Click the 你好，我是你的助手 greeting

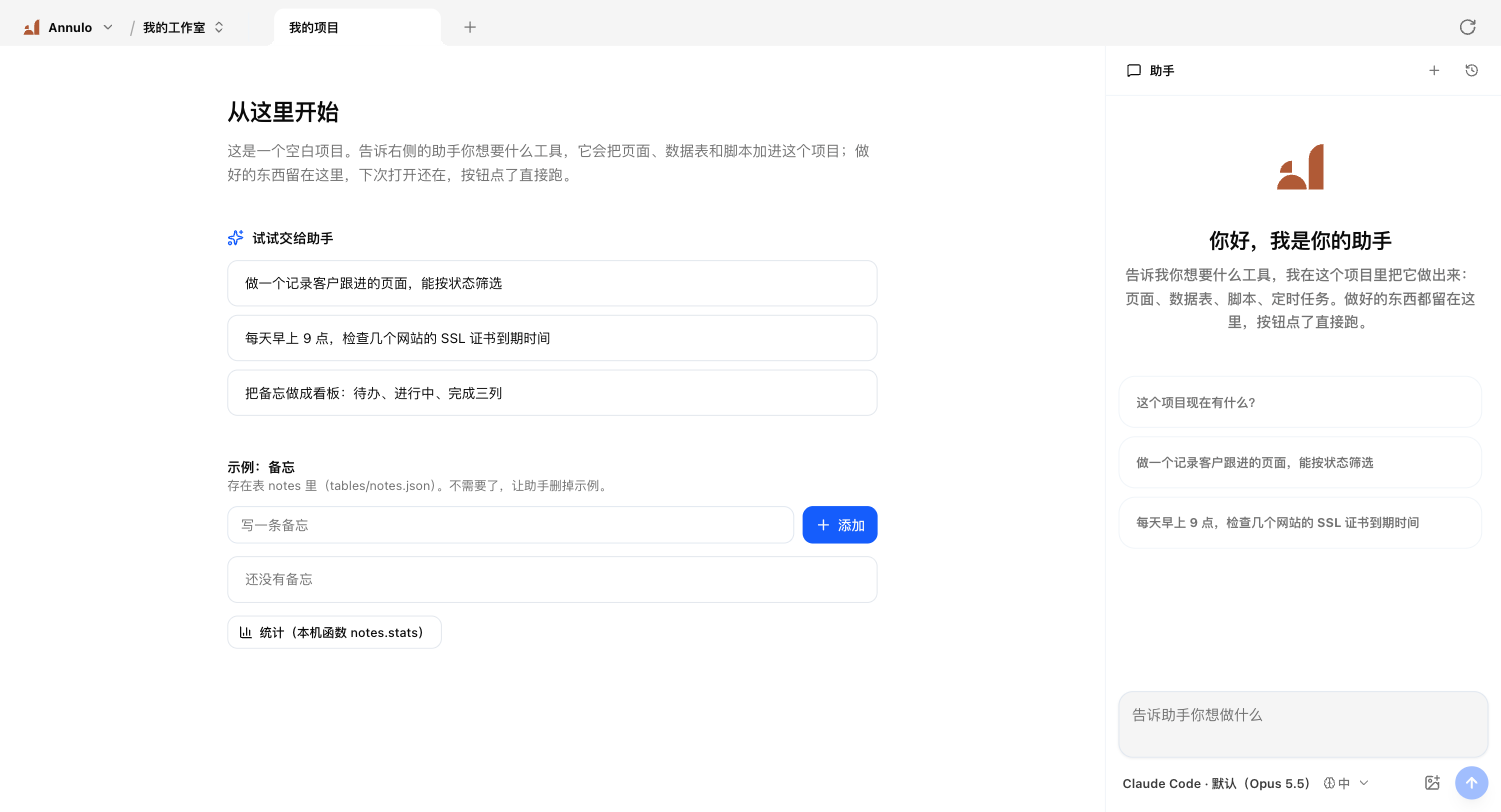pos(1300,240)
